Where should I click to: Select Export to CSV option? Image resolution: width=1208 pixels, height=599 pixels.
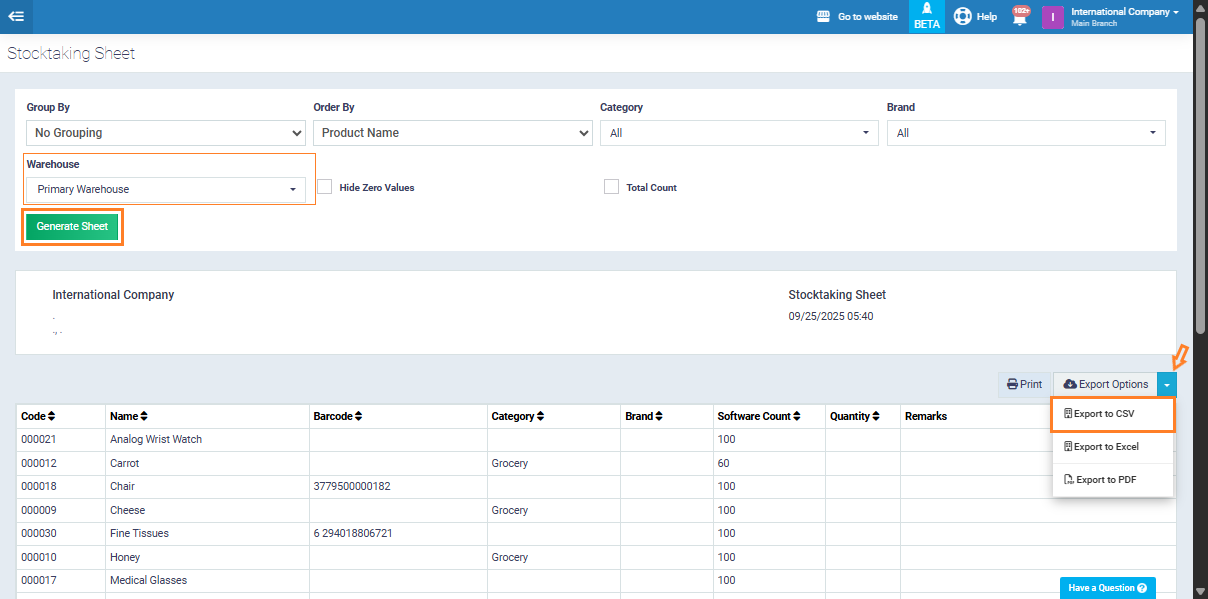point(1112,414)
